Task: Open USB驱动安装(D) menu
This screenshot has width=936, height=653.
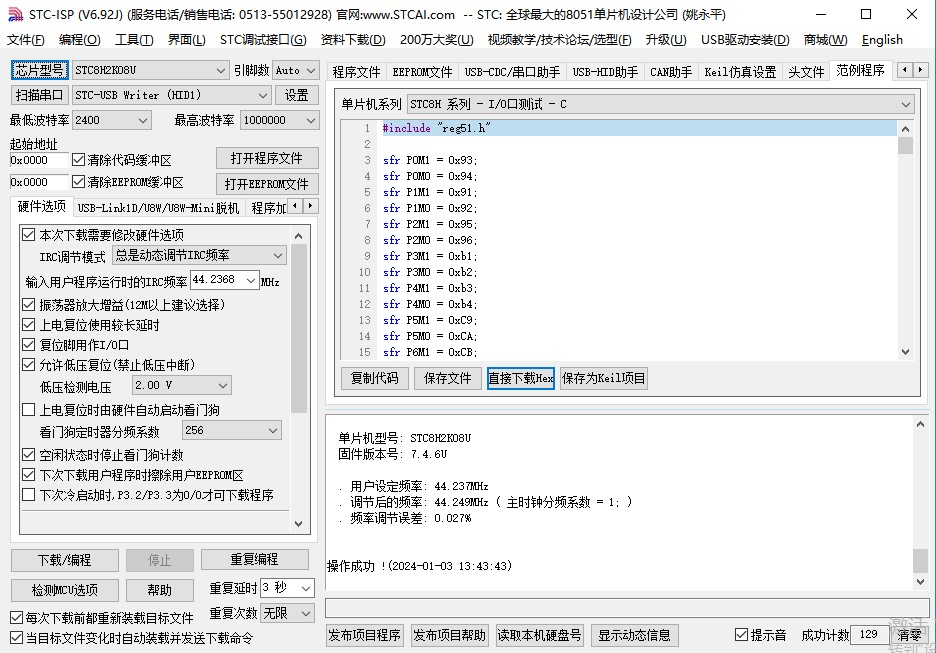Action: coord(744,40)
